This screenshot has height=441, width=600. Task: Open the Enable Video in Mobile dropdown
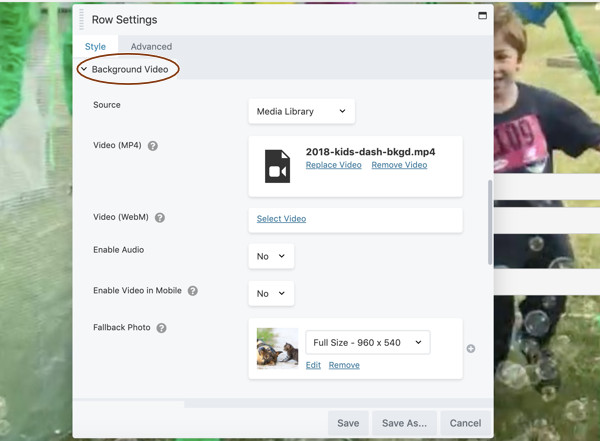[x=271, y=293]
